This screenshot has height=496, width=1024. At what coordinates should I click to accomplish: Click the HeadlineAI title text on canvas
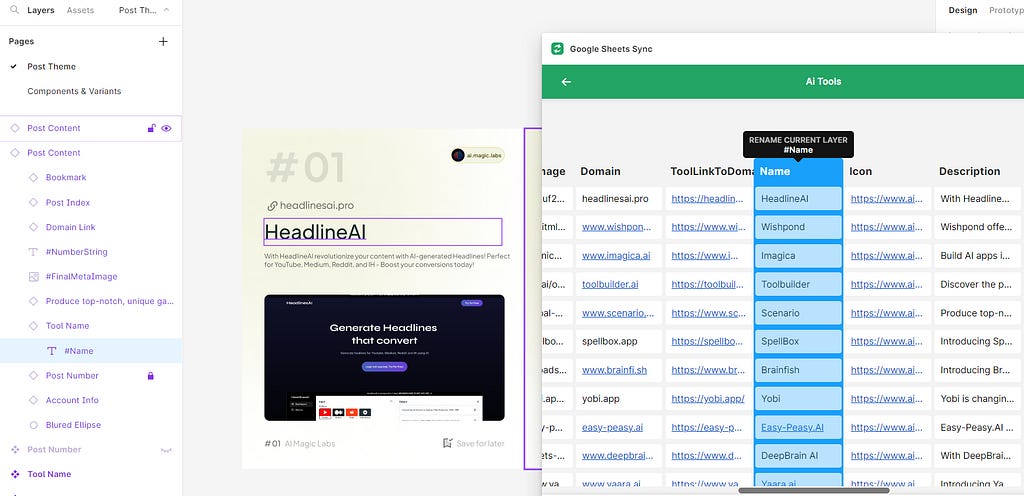315,232
